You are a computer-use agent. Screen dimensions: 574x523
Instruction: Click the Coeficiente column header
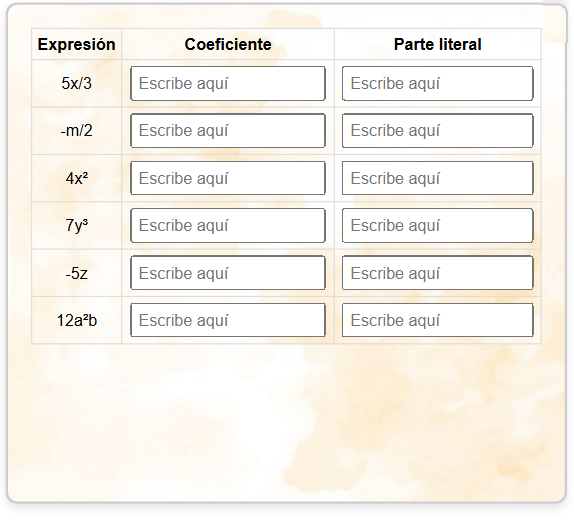(228, 44)
